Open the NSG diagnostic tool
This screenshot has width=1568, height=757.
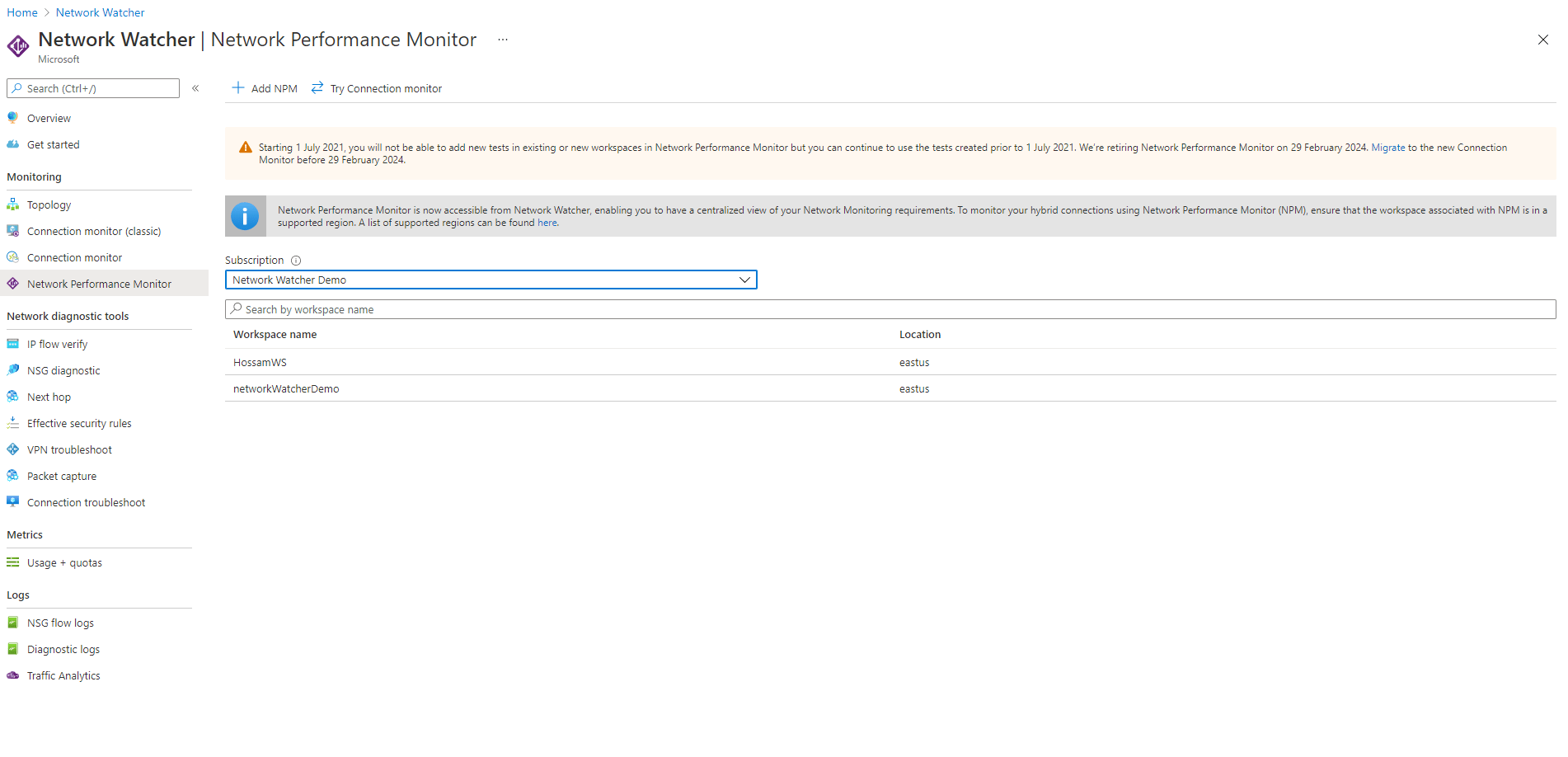point(63,370)
